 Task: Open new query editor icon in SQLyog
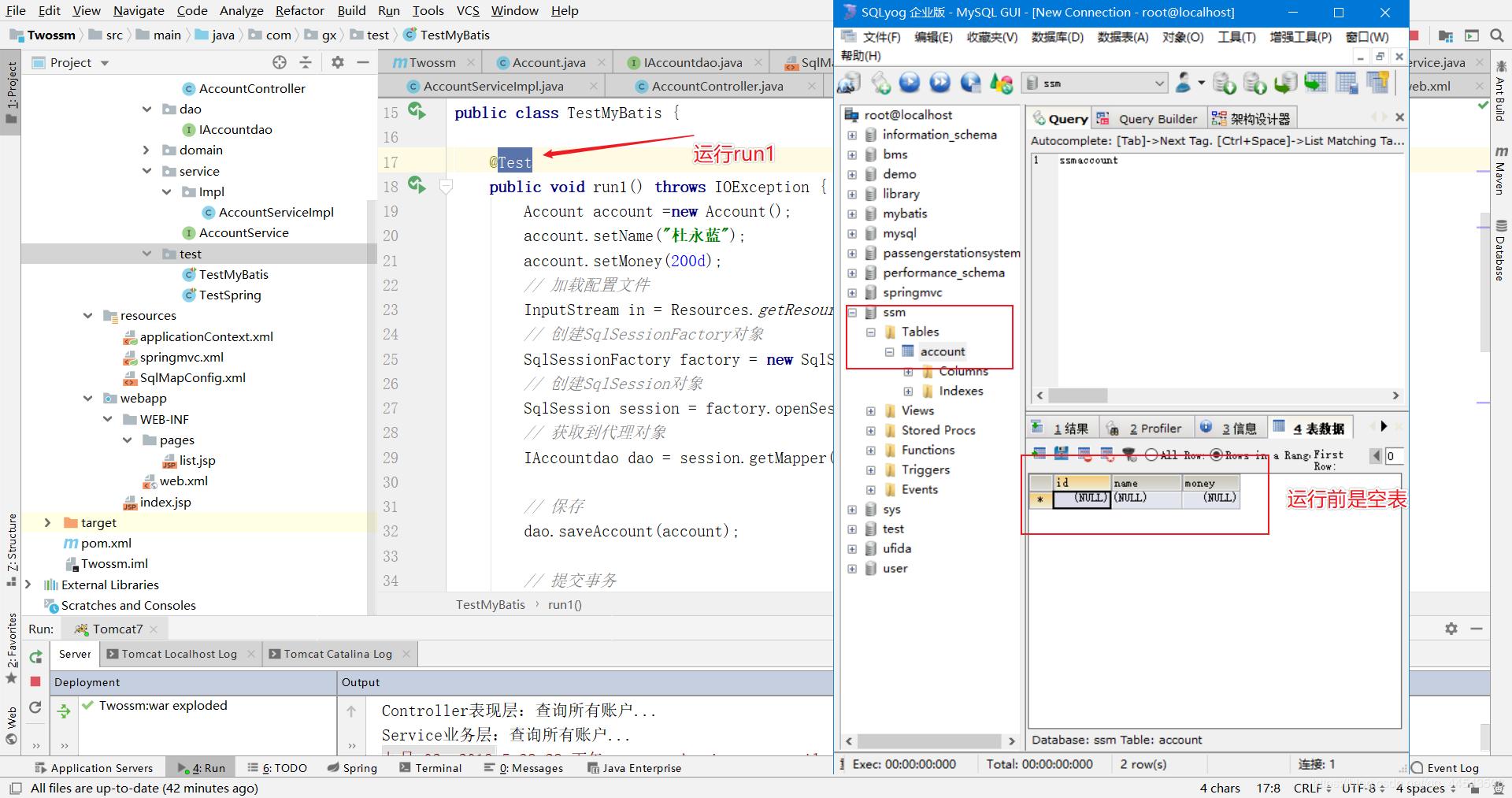(x=880, y=83)
